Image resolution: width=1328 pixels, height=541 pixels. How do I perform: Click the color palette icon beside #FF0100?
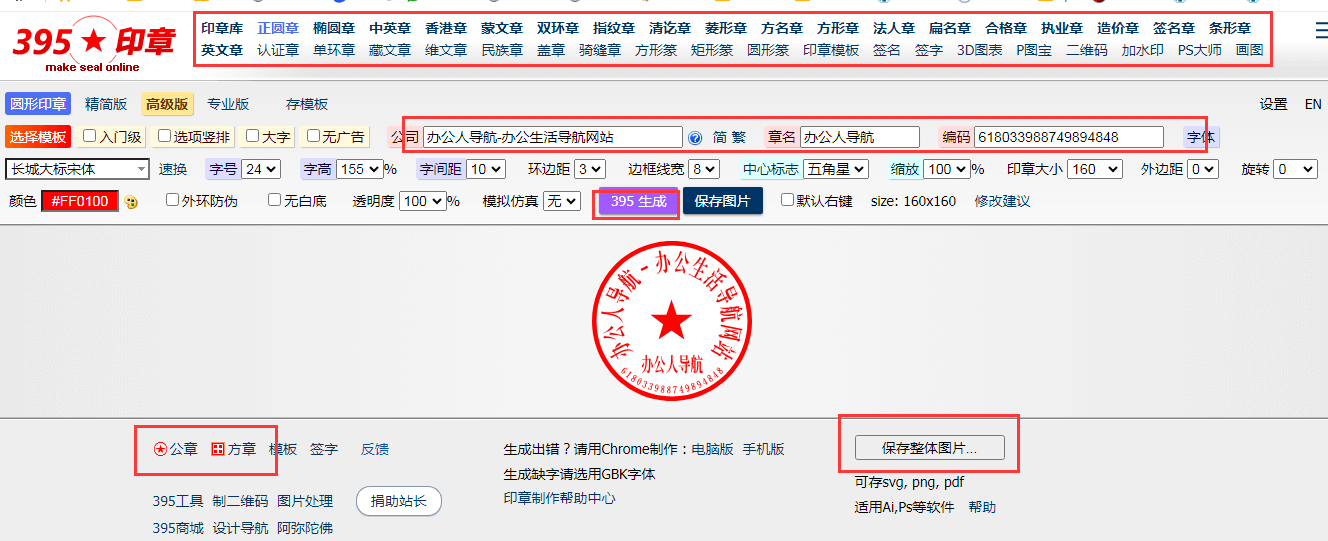131,202
